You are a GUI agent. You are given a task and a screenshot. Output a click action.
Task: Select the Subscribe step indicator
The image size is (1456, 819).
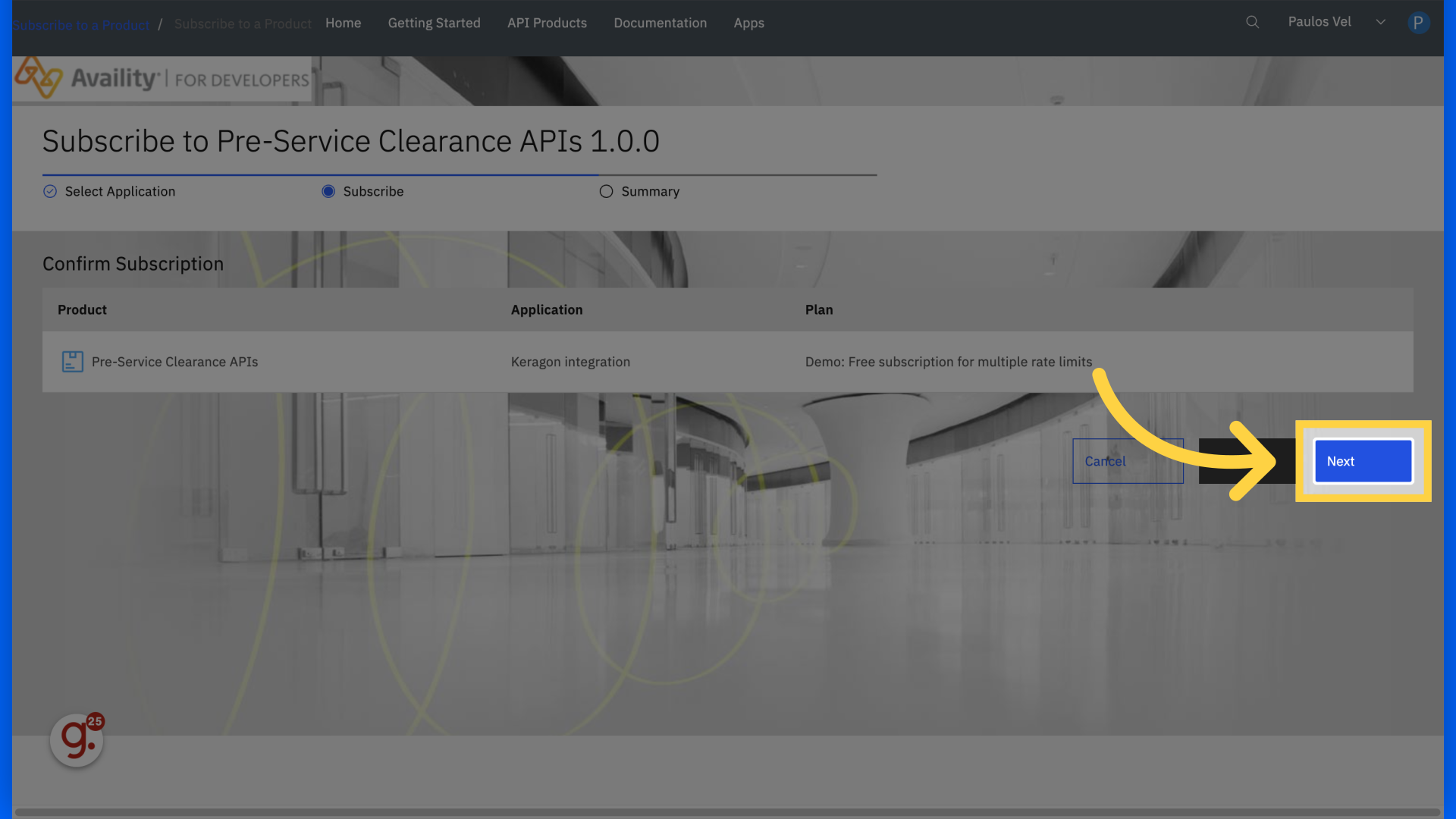(x=328, y=191)
